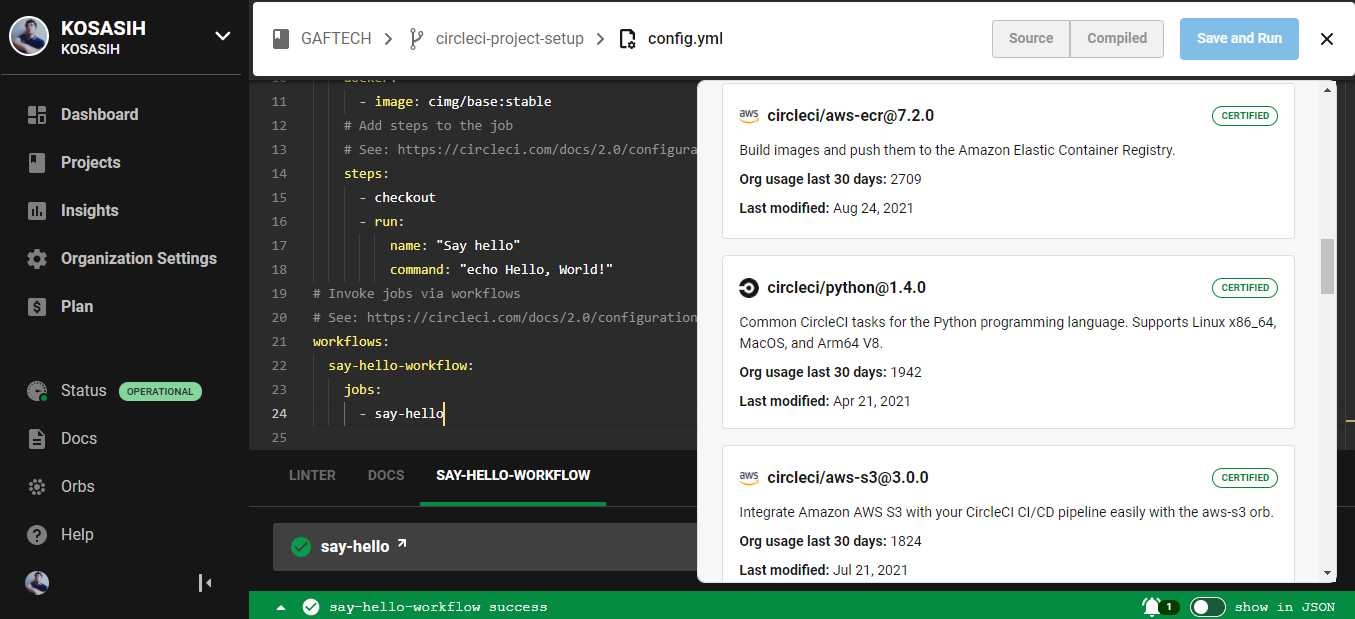Expand the bottom workflow panel arrow

281,607
